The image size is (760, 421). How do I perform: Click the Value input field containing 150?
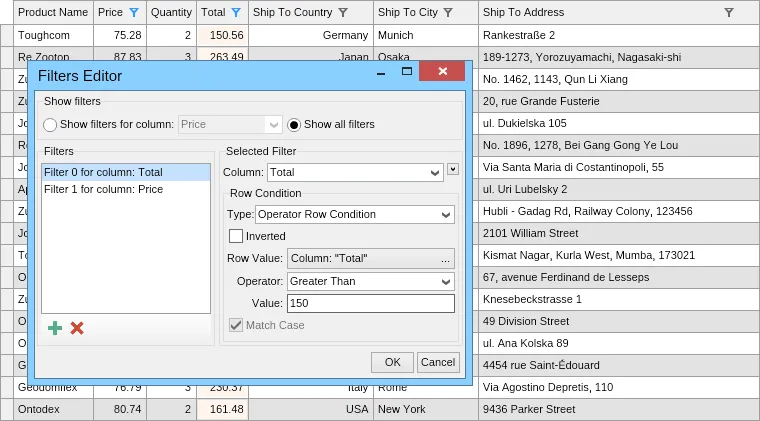tap(370, 304)
